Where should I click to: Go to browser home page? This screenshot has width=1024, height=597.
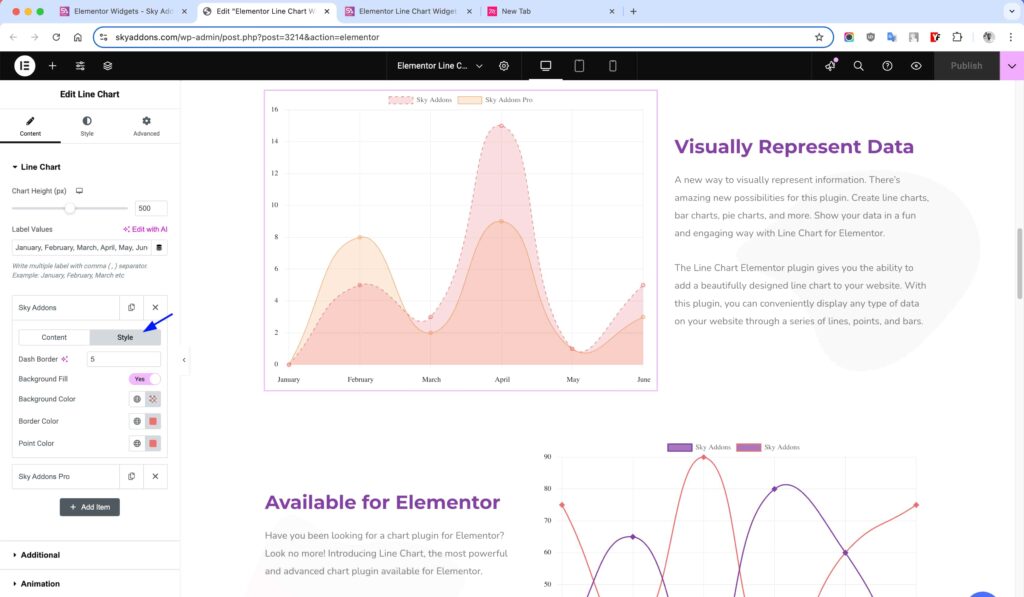[78, 37]
